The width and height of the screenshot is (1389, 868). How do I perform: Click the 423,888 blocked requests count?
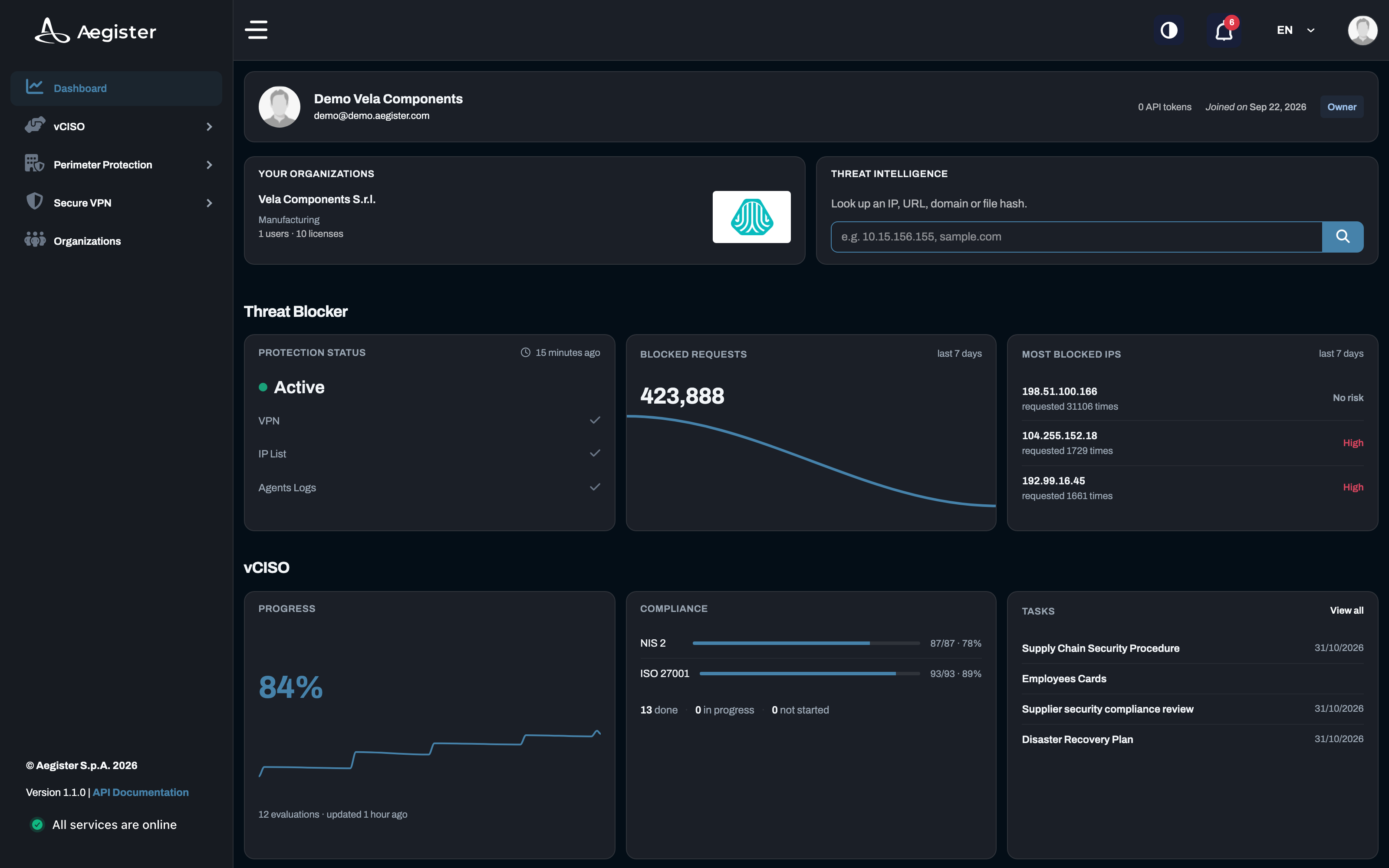pos(682,395)
